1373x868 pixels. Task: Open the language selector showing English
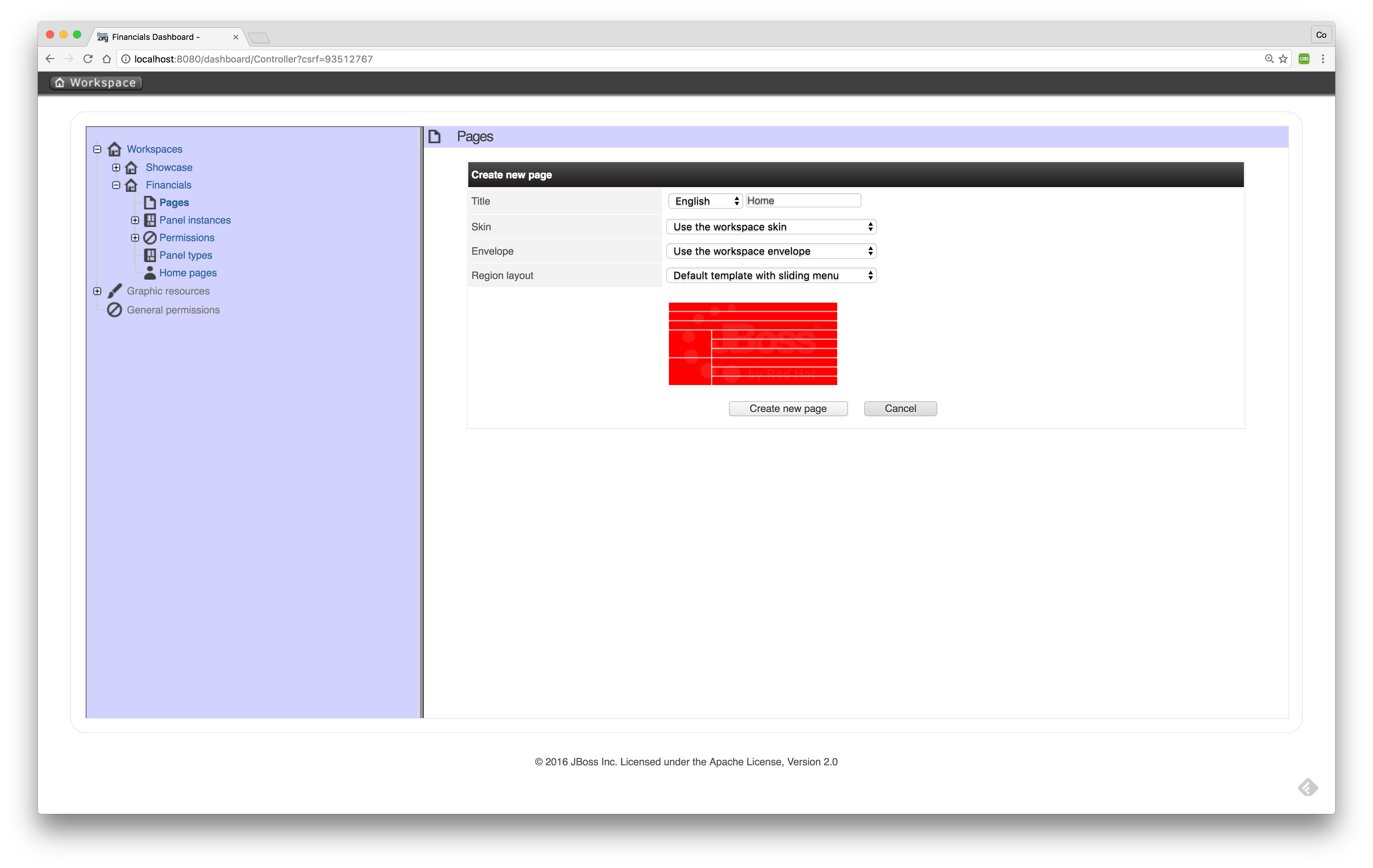(x=705, y=201)
